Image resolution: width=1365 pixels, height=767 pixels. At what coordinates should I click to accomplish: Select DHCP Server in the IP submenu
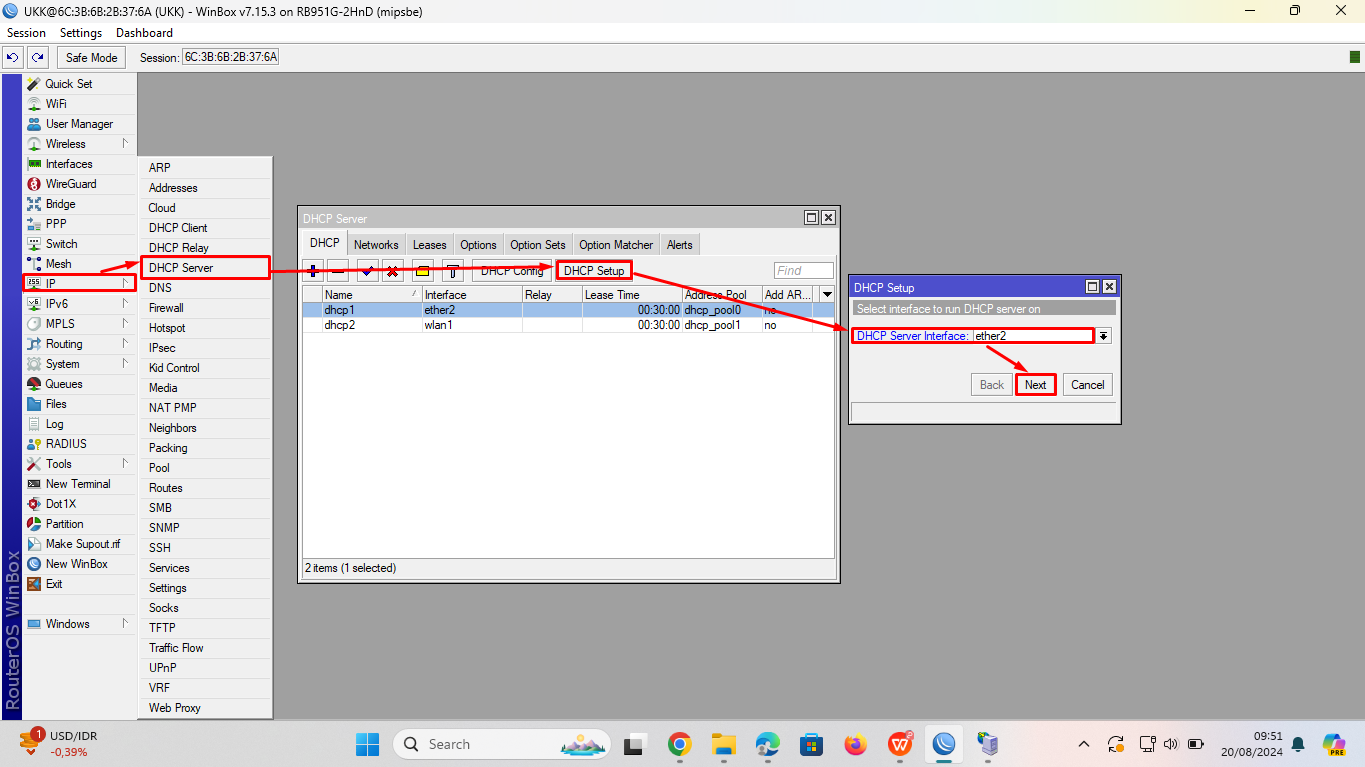pos(205,268)
